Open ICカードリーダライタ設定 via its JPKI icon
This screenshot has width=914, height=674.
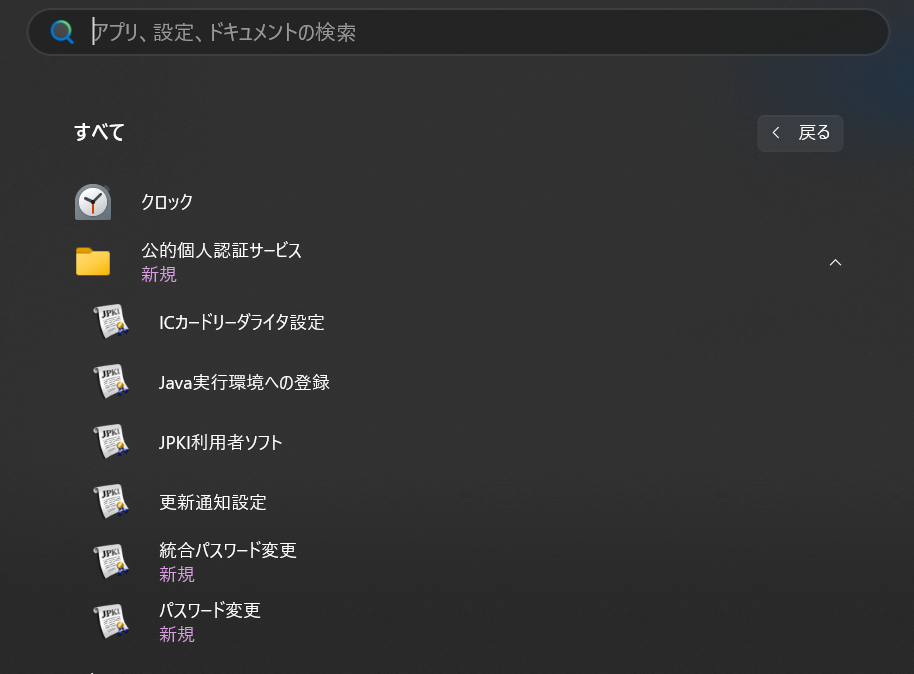coord(111,322)
